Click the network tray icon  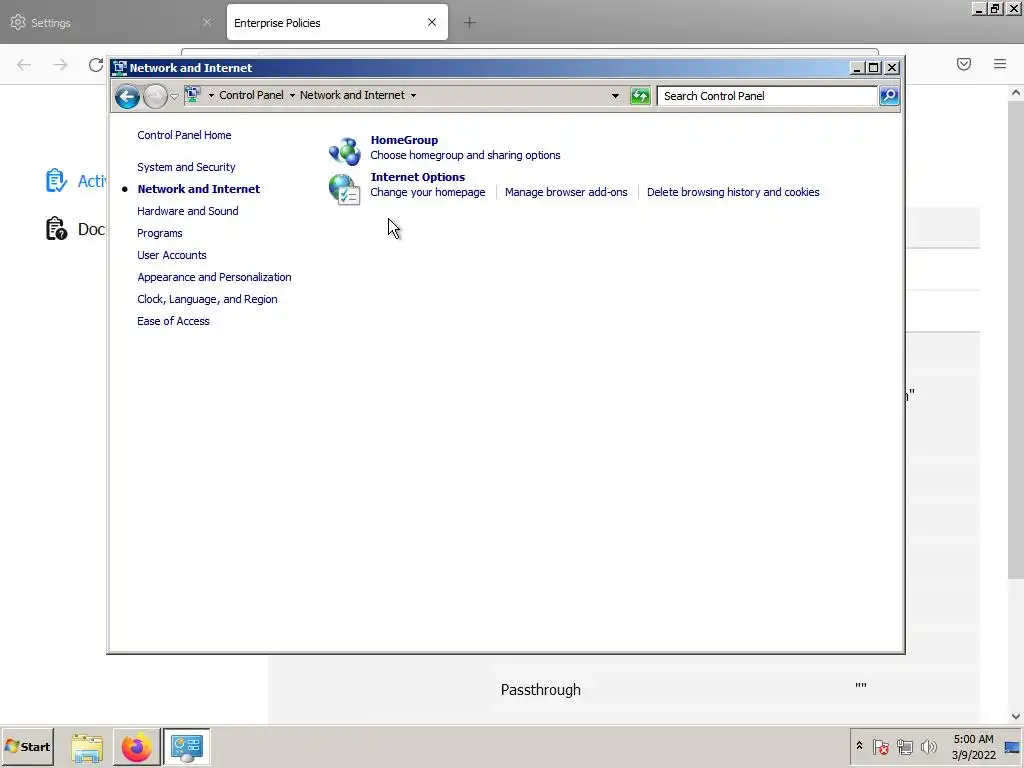[904, 746]
